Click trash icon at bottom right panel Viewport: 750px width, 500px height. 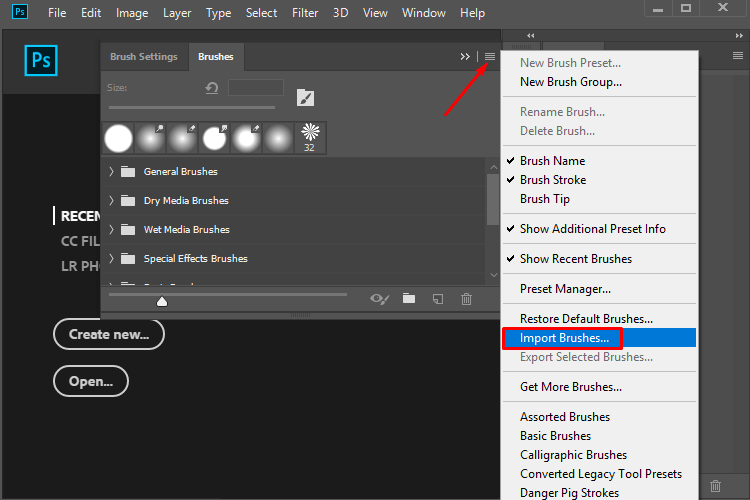[x=716, y=486]
